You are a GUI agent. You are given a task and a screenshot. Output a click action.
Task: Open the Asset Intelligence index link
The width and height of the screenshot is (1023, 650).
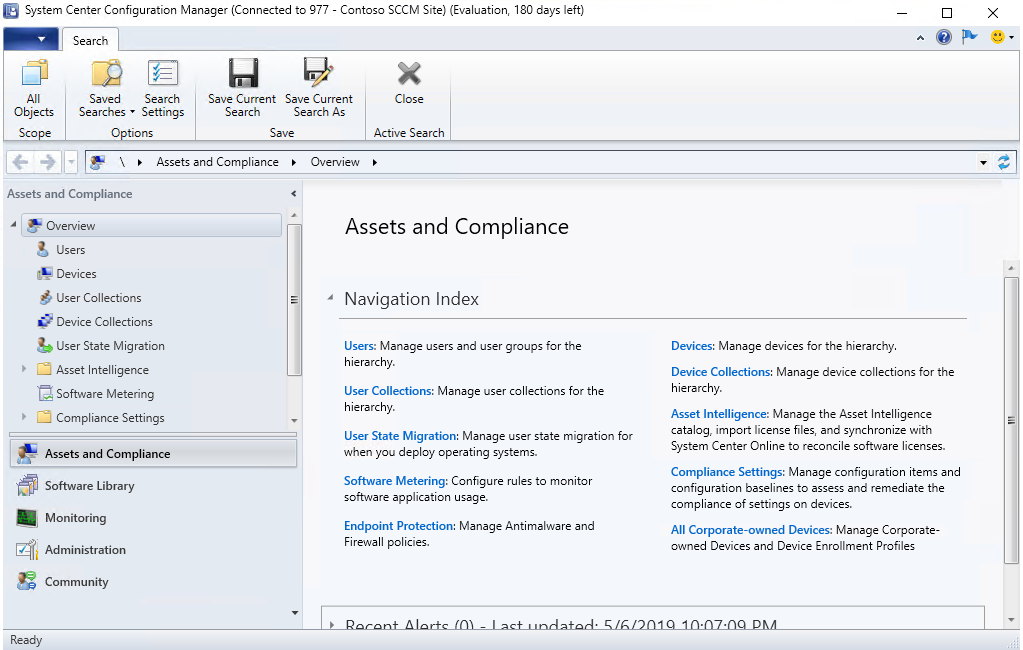click(720, 414)
